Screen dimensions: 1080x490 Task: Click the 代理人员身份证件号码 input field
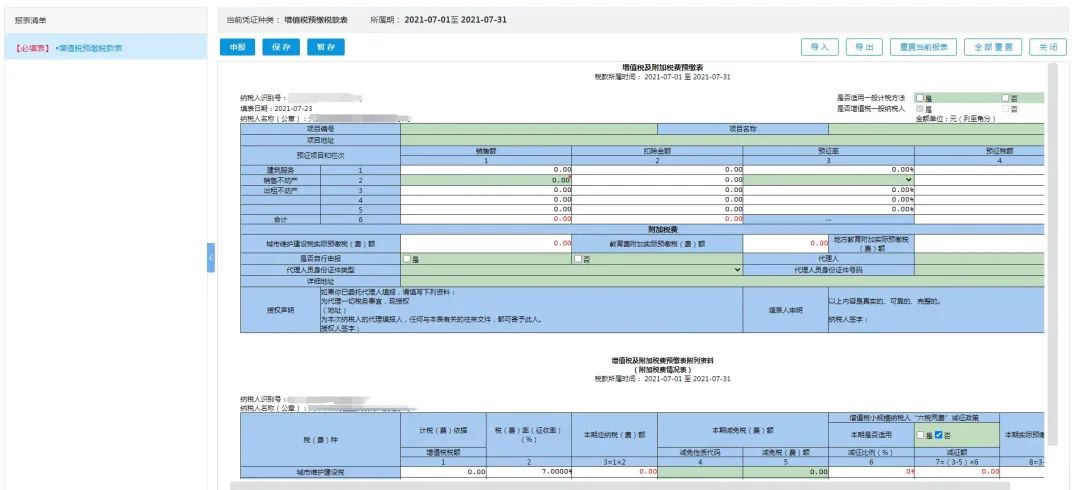[x=979, y=269]
